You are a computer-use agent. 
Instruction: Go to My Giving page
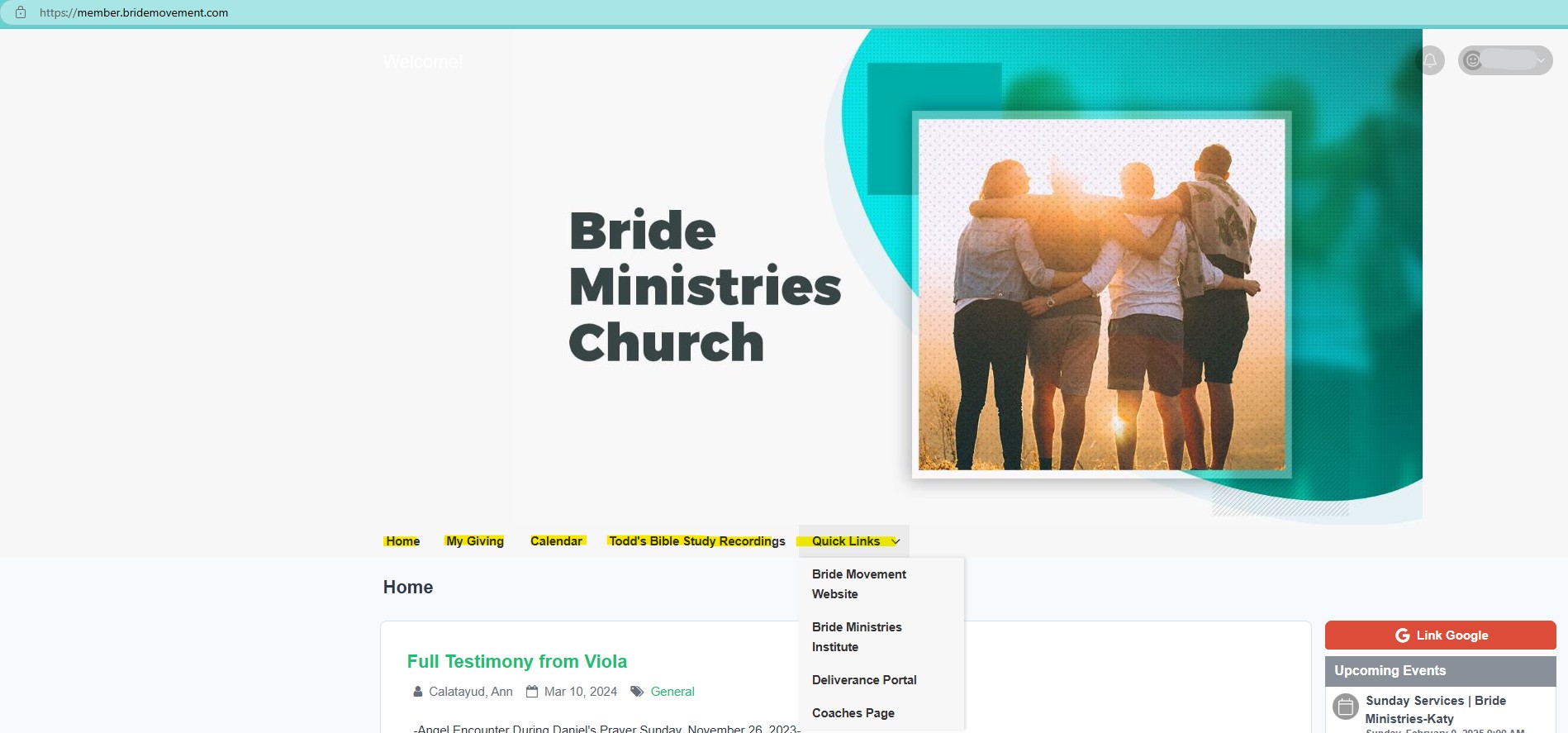pyautogui.click(x=475, y=541)
